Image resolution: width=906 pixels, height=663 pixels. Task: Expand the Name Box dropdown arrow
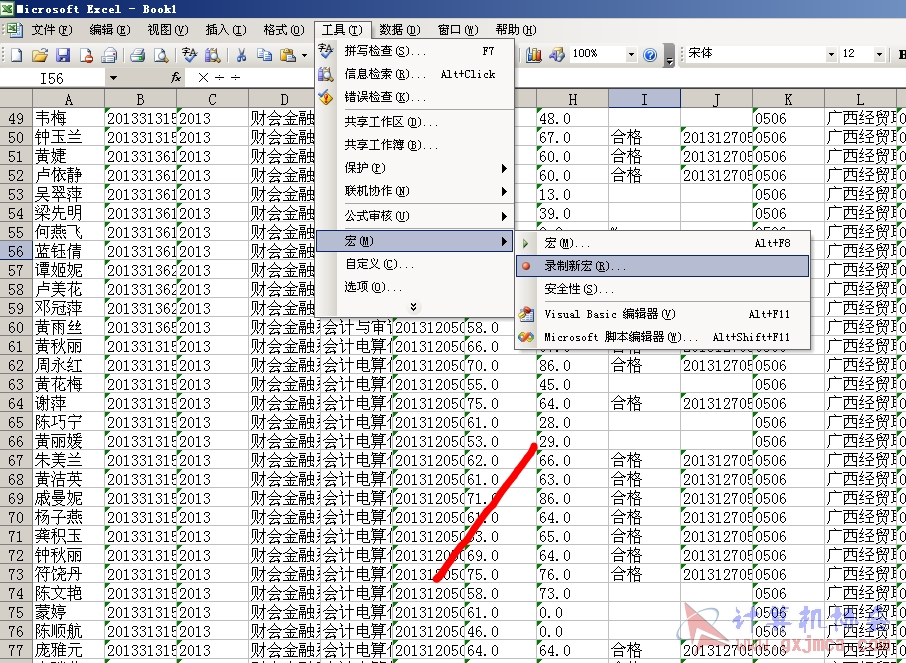click(113, 78)
